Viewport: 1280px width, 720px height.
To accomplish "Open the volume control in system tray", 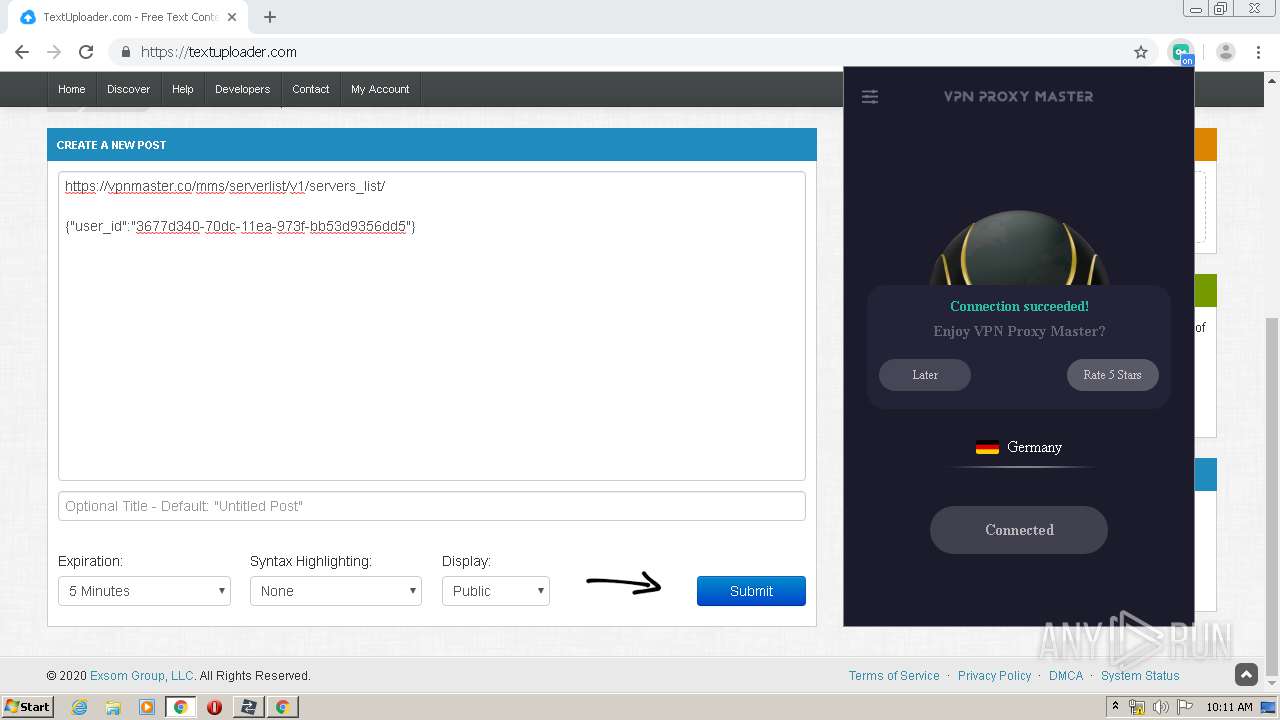I will pos(1161,707).
